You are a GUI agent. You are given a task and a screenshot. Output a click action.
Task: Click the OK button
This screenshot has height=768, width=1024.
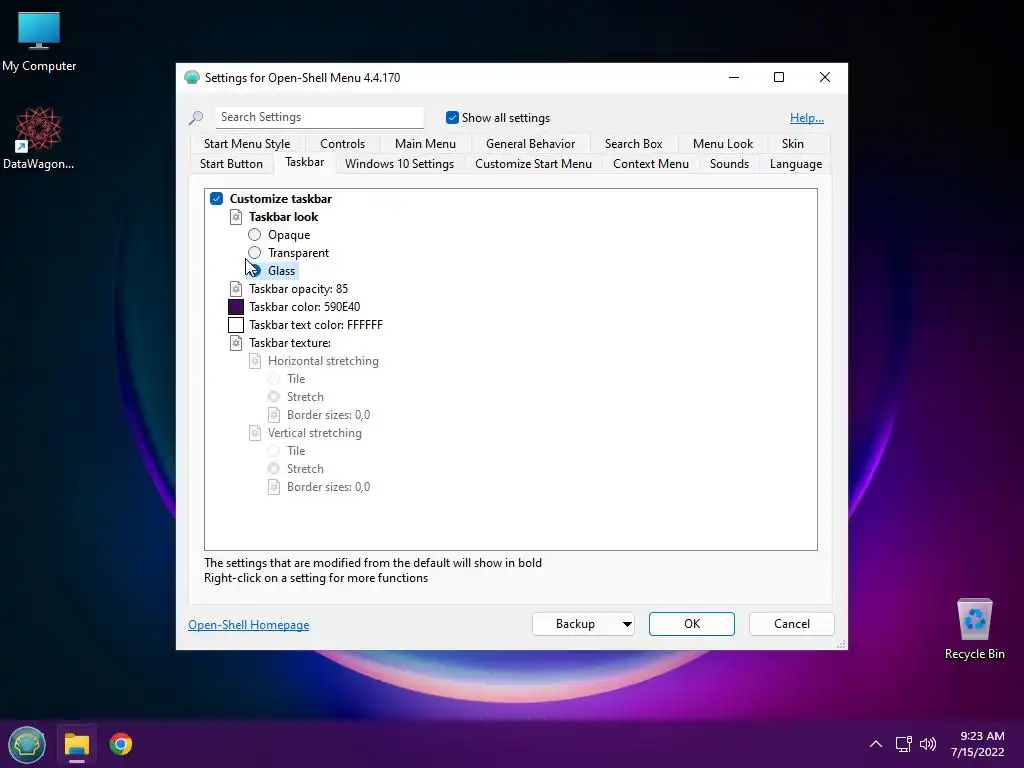(x=692, y=624)
